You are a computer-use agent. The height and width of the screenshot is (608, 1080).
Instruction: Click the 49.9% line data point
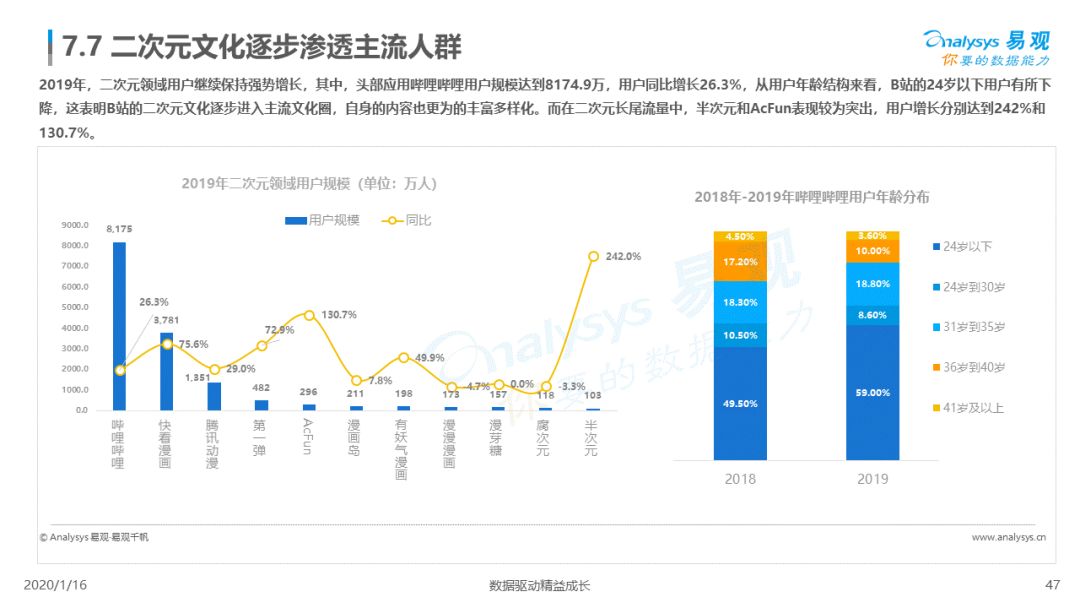[404, 357]
